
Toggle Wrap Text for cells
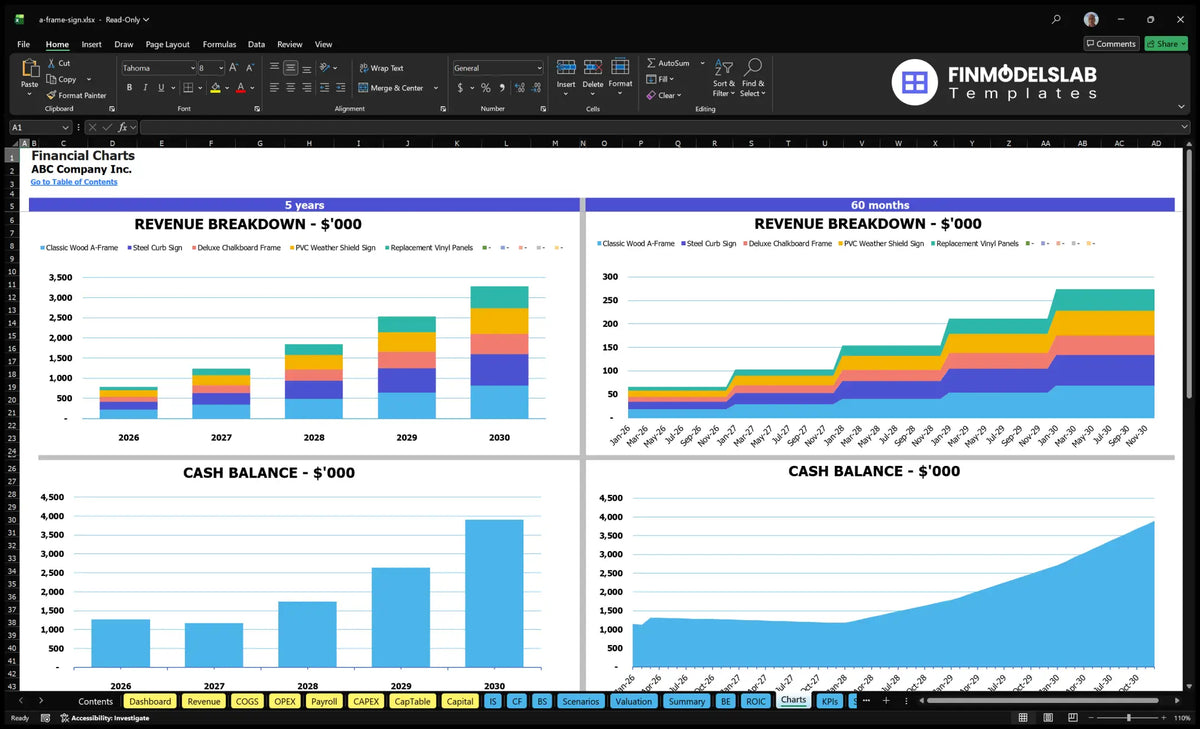point(381,68)
